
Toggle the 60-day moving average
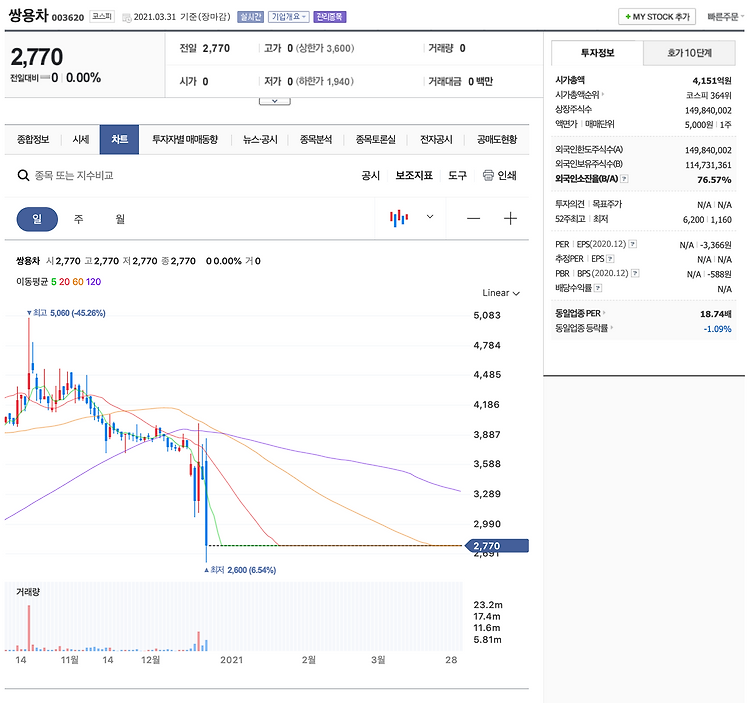click(x=77, y=282)
